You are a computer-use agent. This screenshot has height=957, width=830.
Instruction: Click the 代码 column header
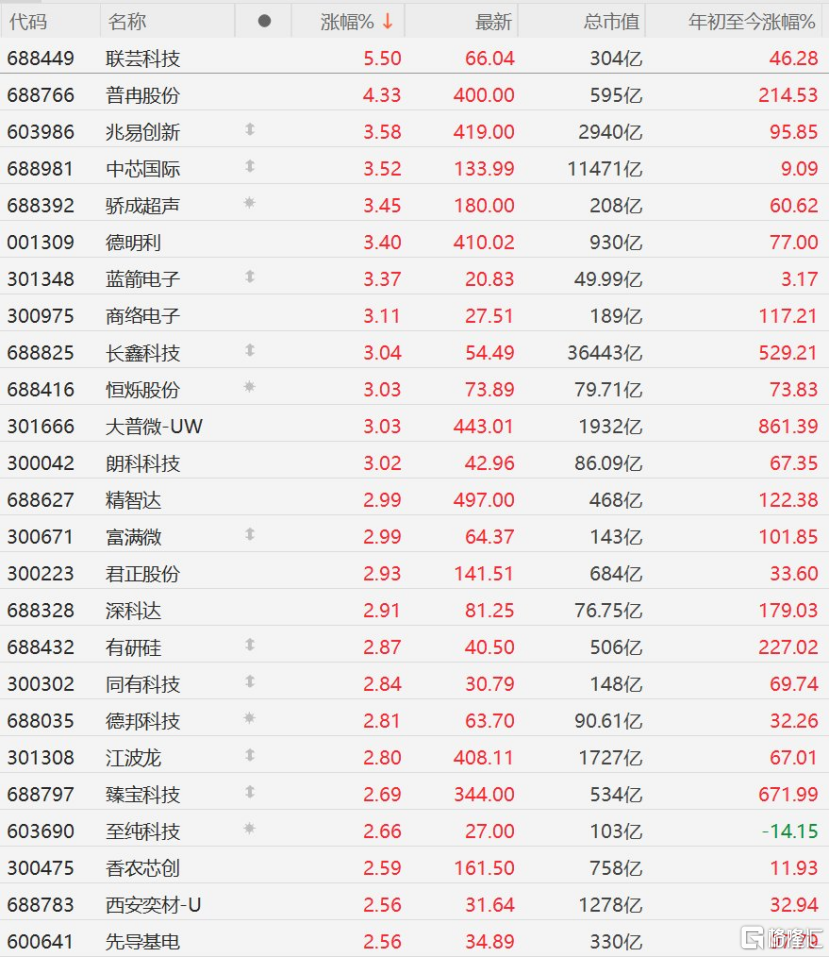pyautogui.click(x=28, y=22)
